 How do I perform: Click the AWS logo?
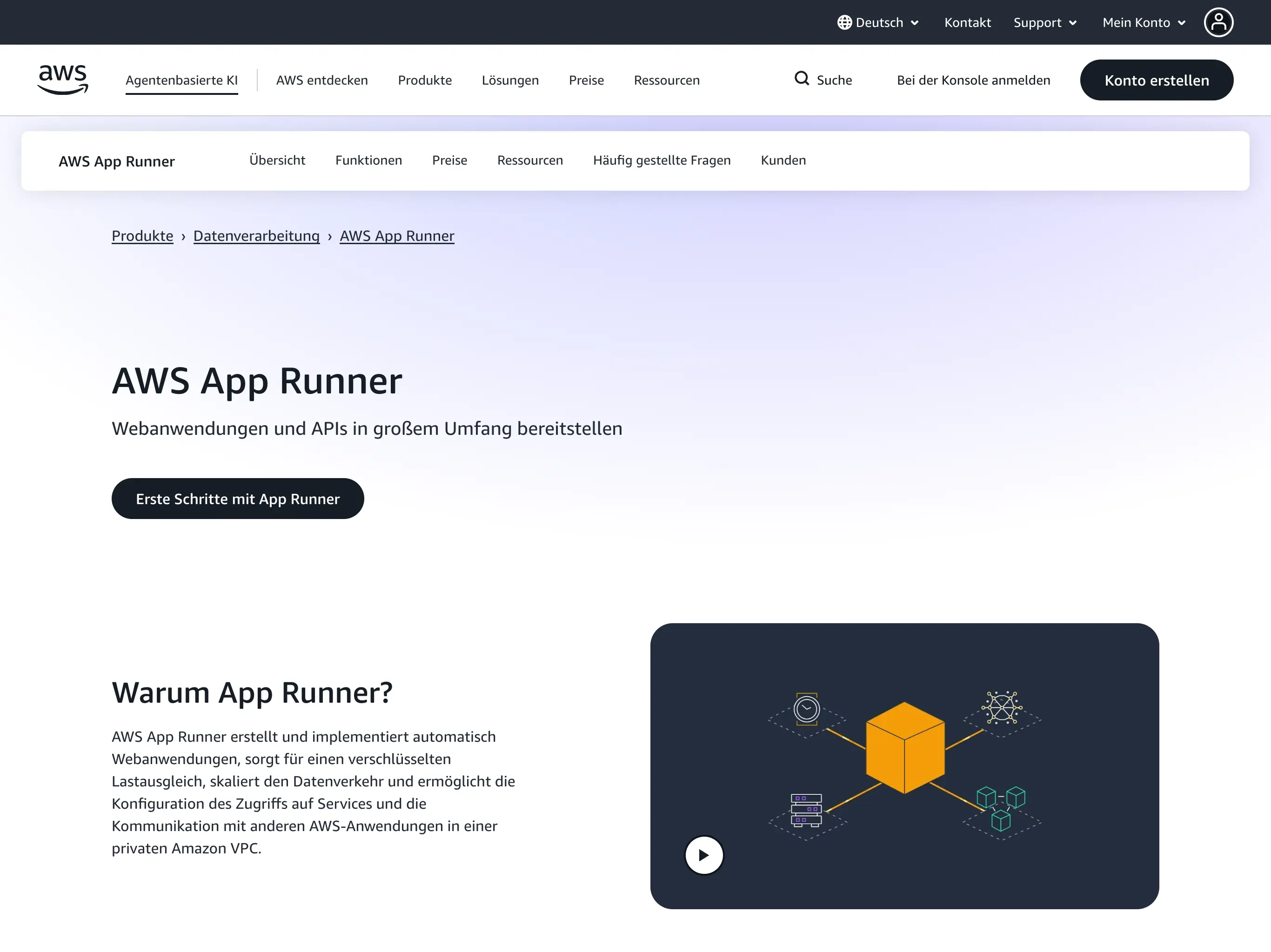(62, 79)
